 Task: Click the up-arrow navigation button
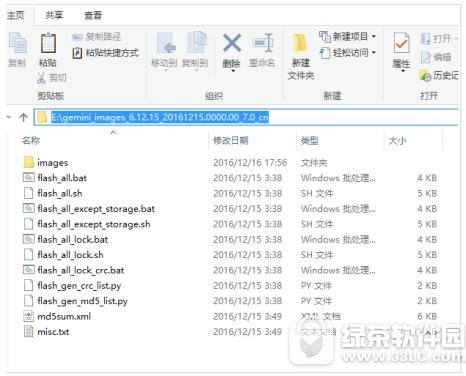[x=23, y=117]
